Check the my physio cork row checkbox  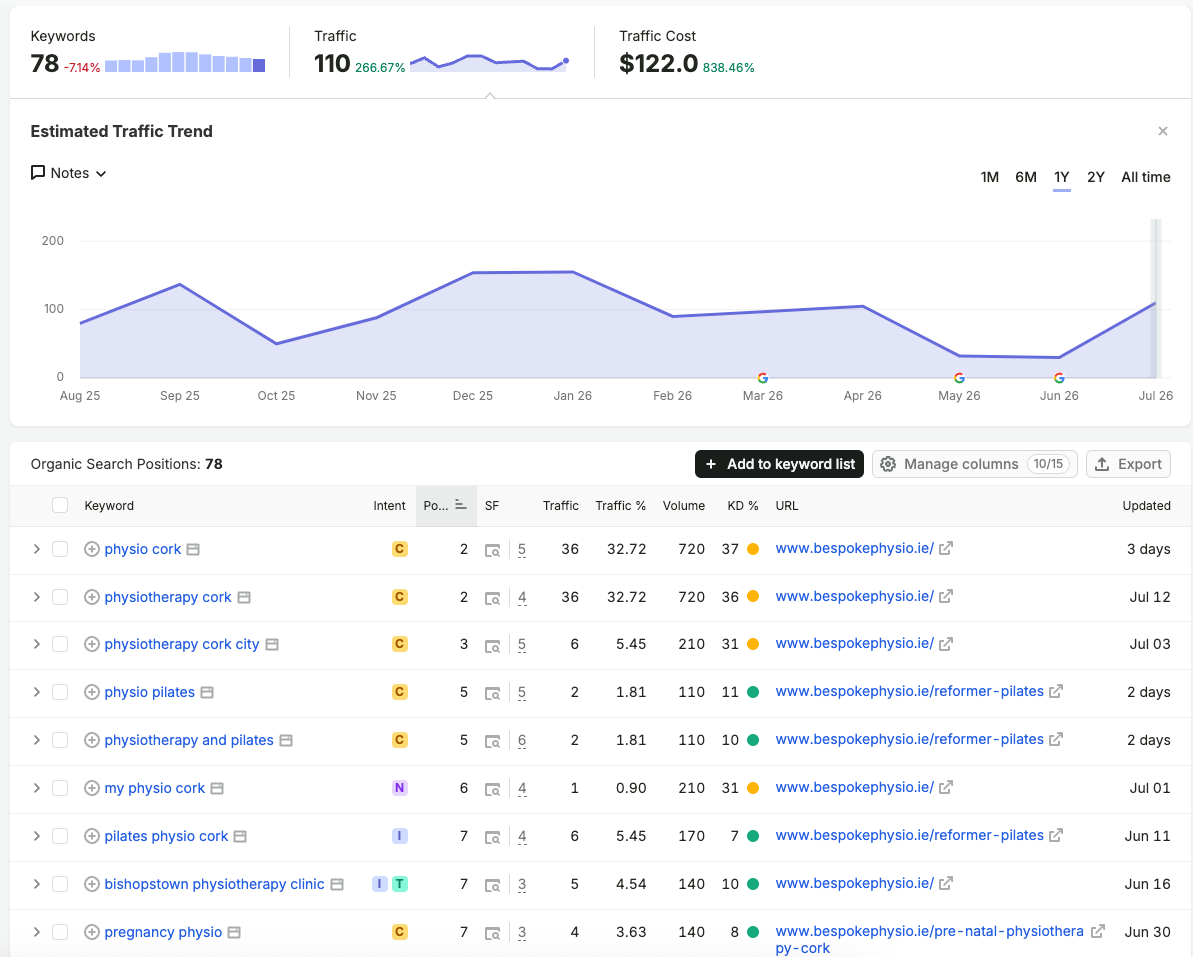click(60, 788)
